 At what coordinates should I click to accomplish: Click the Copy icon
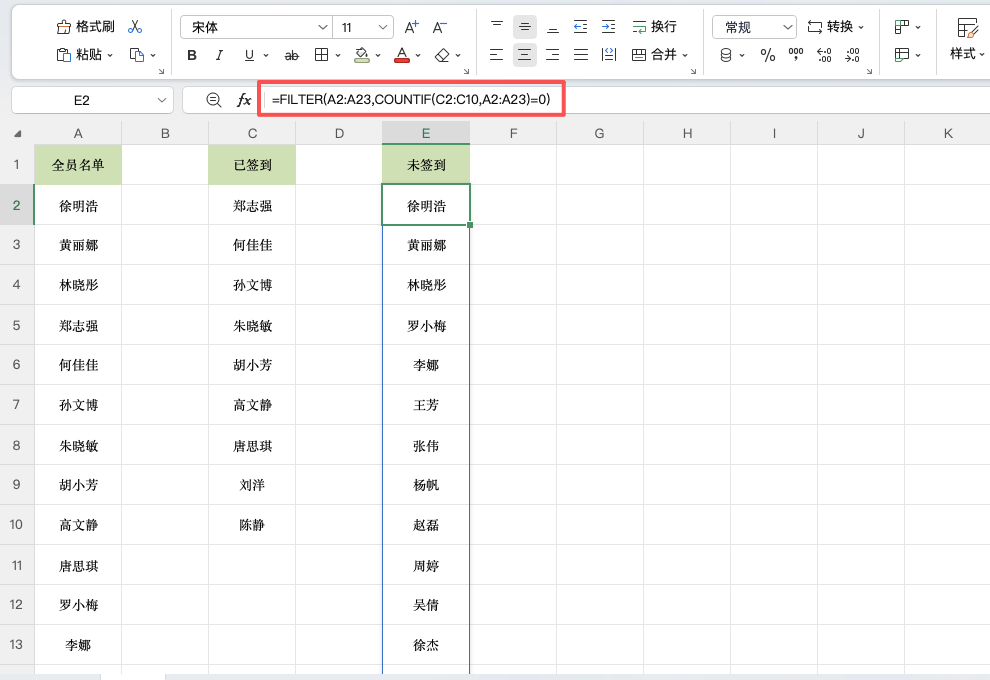tap(136, 55)
